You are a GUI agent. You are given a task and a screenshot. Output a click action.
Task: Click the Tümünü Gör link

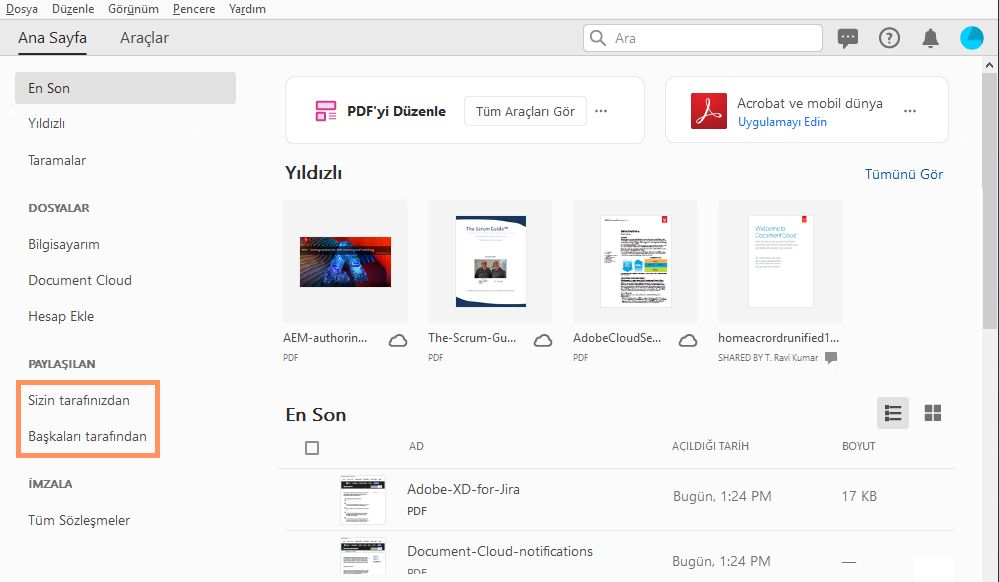pyautogui.click(x=903, y=174)
